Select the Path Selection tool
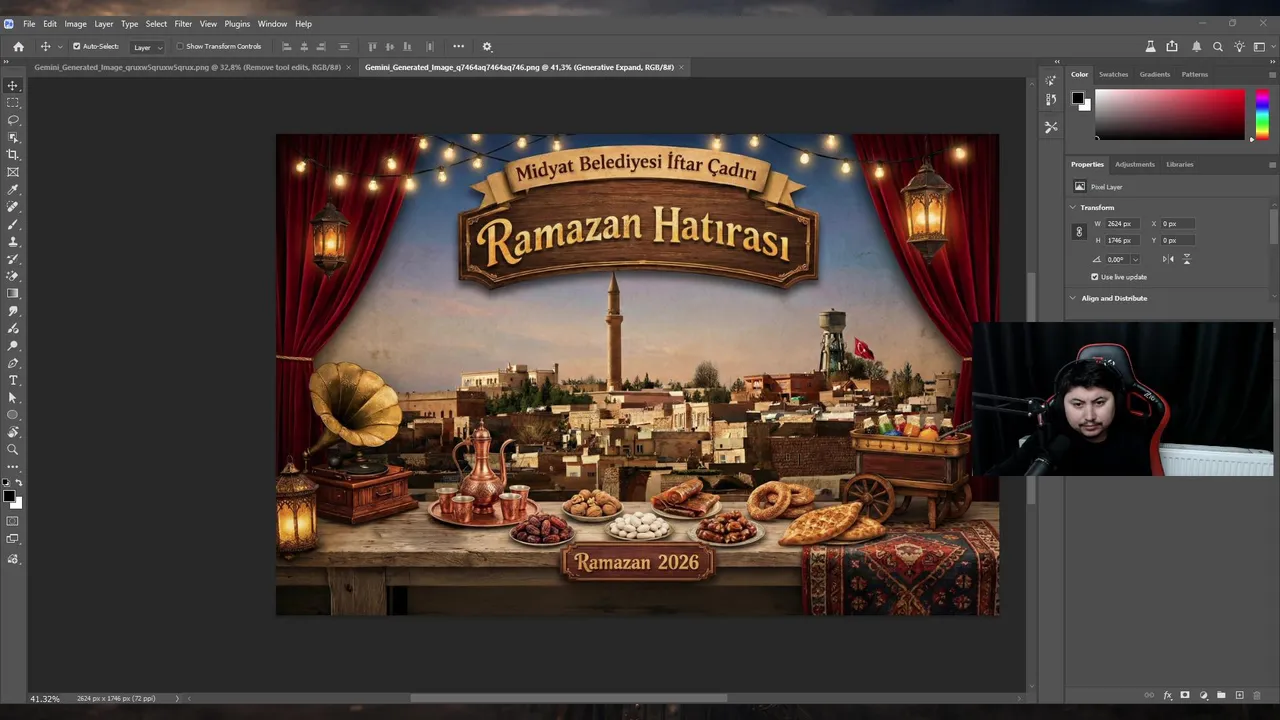 tap(13, 397)
